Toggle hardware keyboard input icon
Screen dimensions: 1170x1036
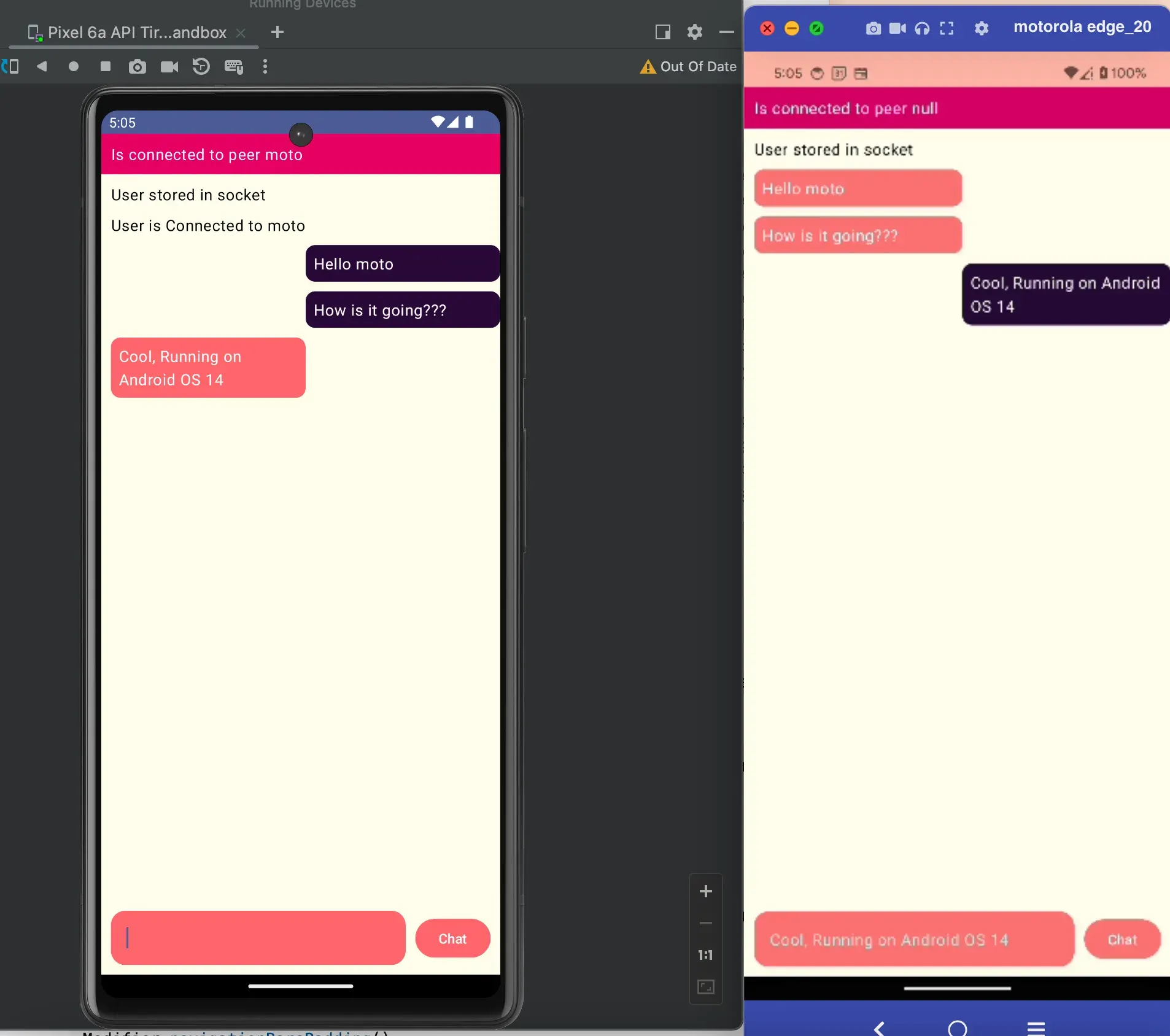pos(234,66)
